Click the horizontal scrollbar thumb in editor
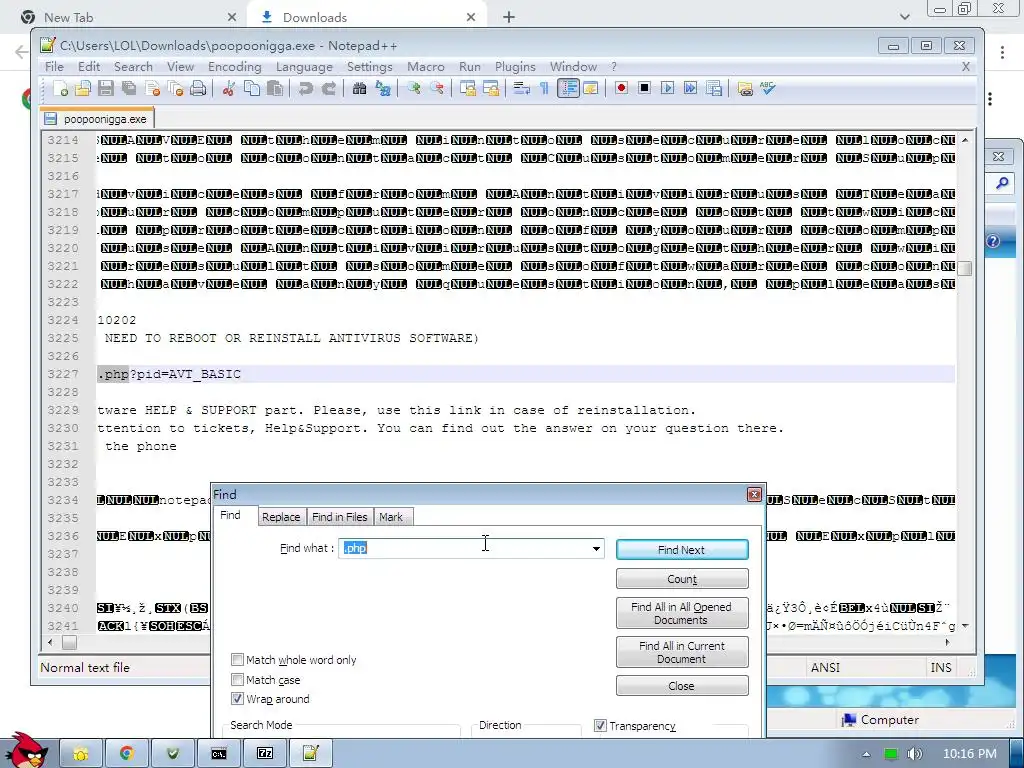 pyautogui.click(x=69, y=643)
